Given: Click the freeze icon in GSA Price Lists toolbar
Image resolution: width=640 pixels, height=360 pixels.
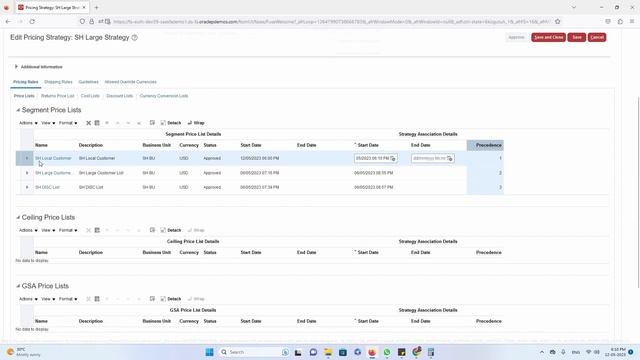Looking at the screenshot, I should click(152, 299).
